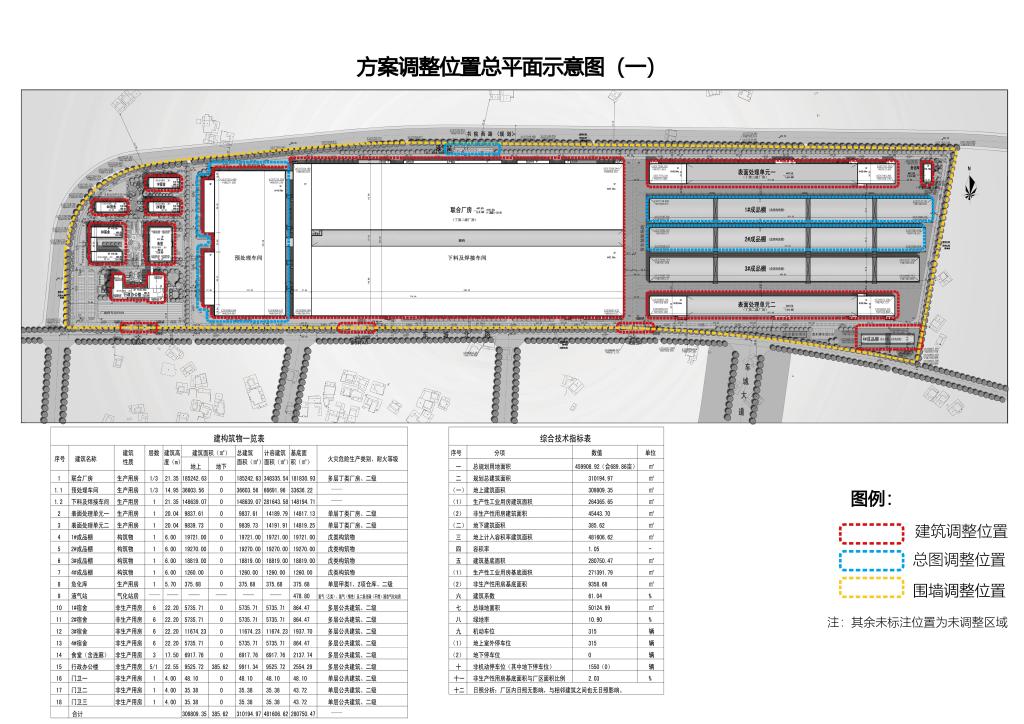Click the 预处理车间 row name cell

point(83,490)
